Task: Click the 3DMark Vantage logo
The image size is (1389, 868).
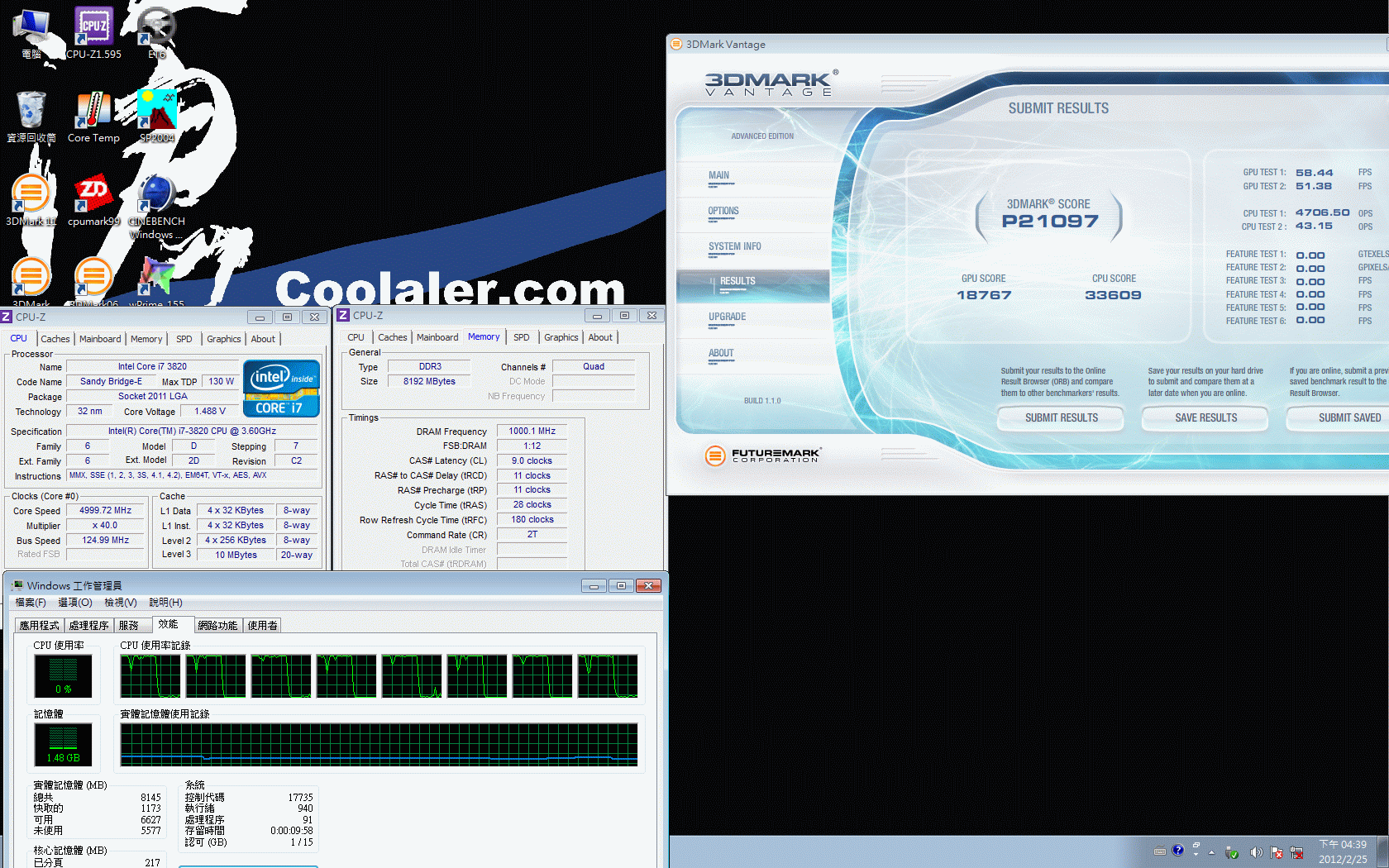Action: tap(771, 83)
